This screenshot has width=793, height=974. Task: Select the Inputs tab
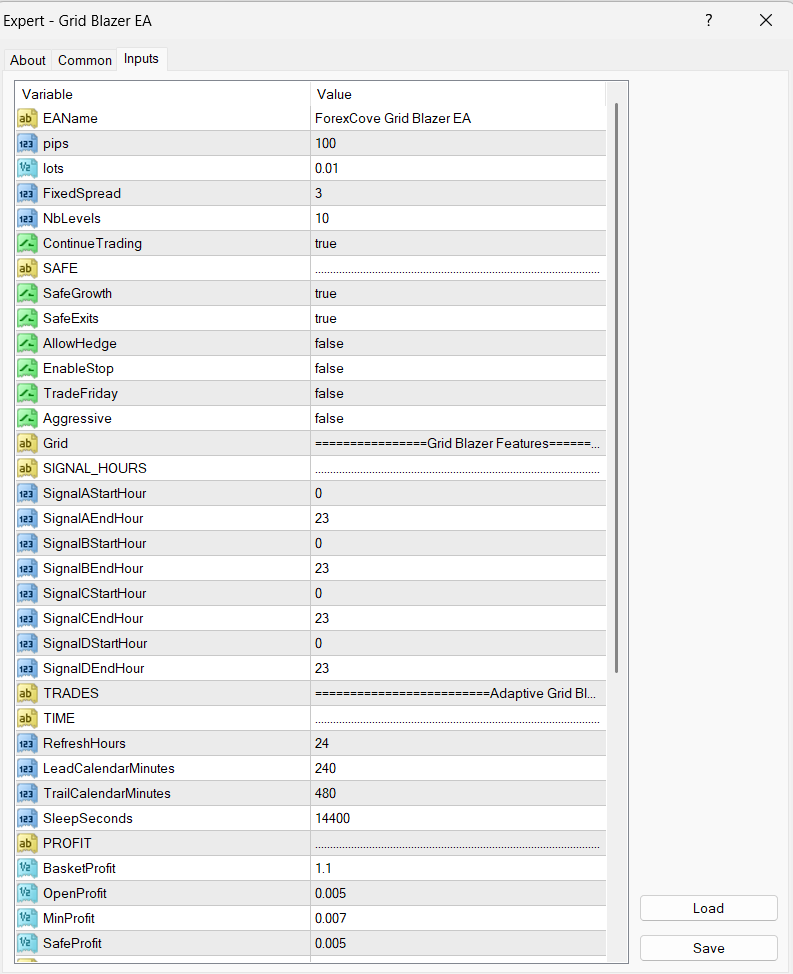tap(141, 58)
